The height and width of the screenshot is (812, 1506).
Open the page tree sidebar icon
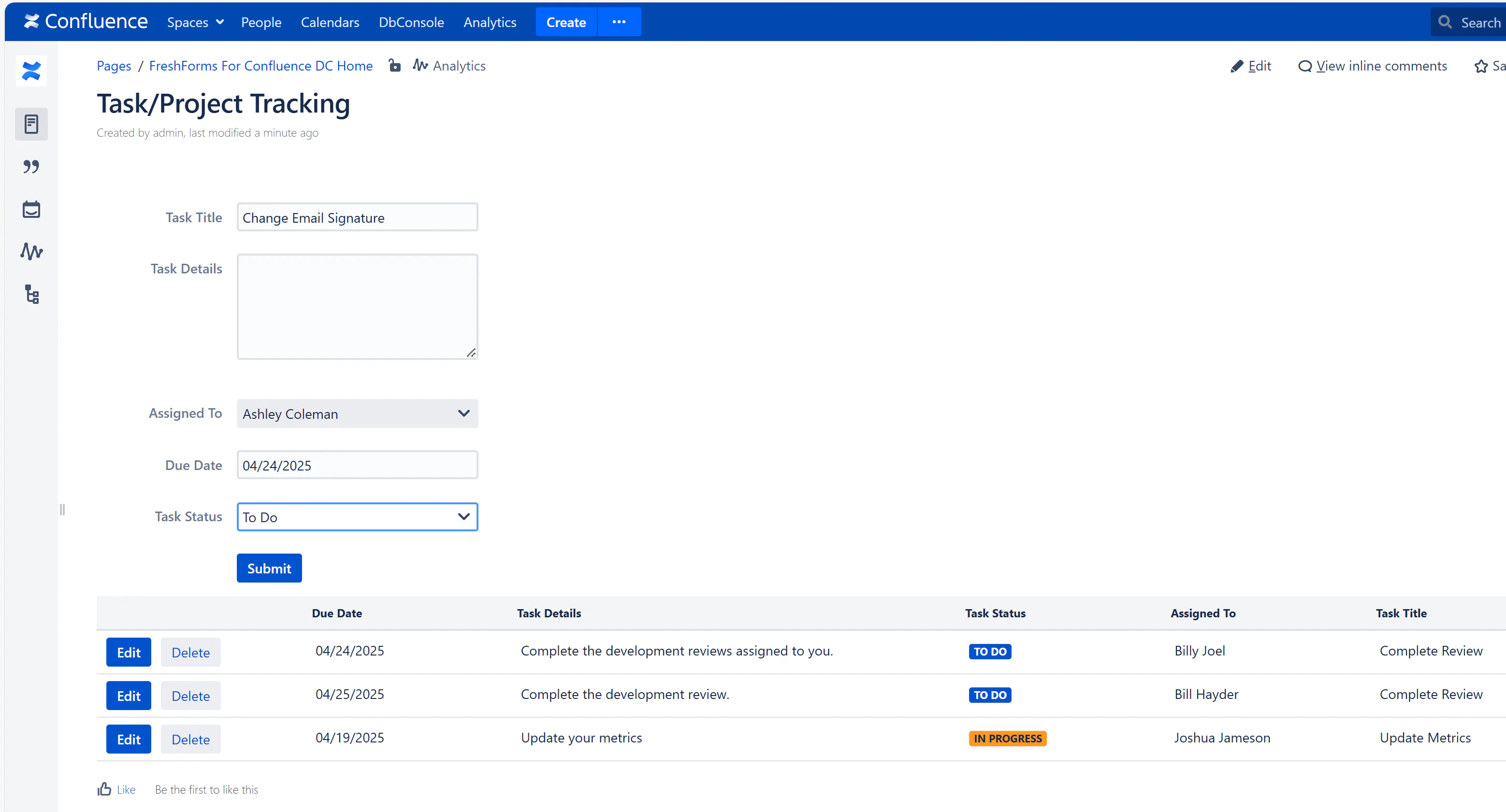[x=31, y=295]
